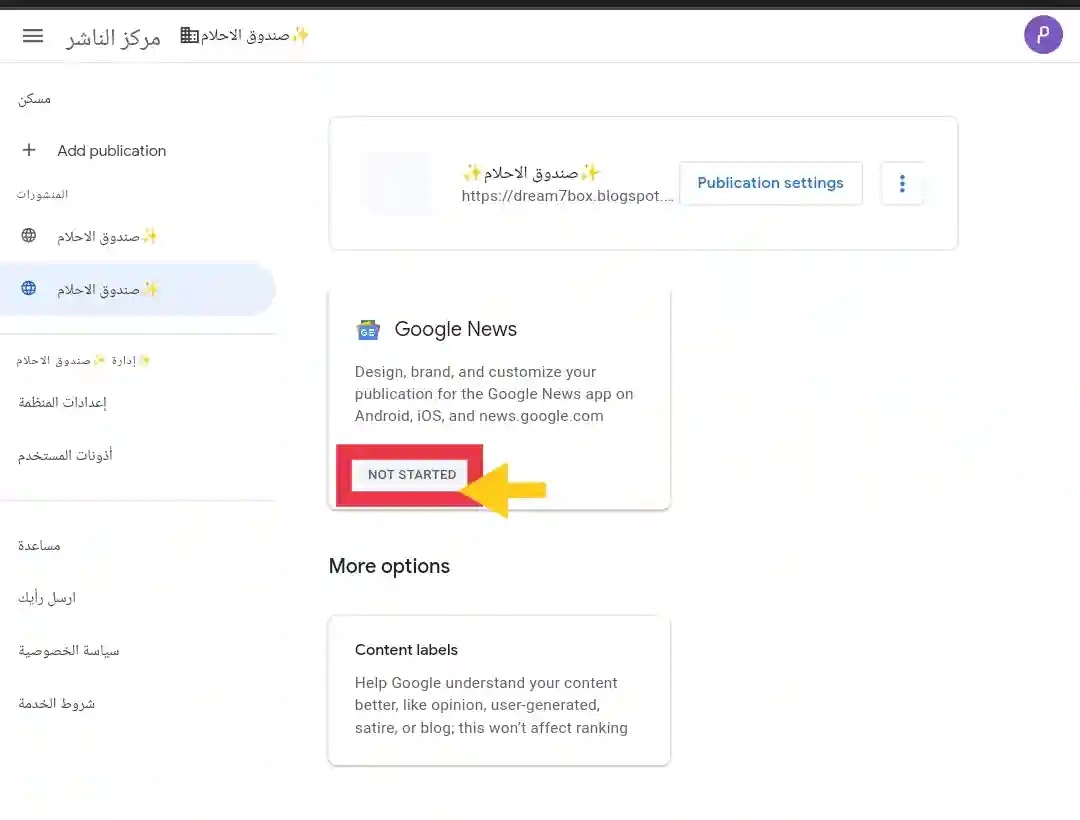This screenshot has height=820, width=1080.
Task: Open مسكن home item in sidebar
Action: 34,99
